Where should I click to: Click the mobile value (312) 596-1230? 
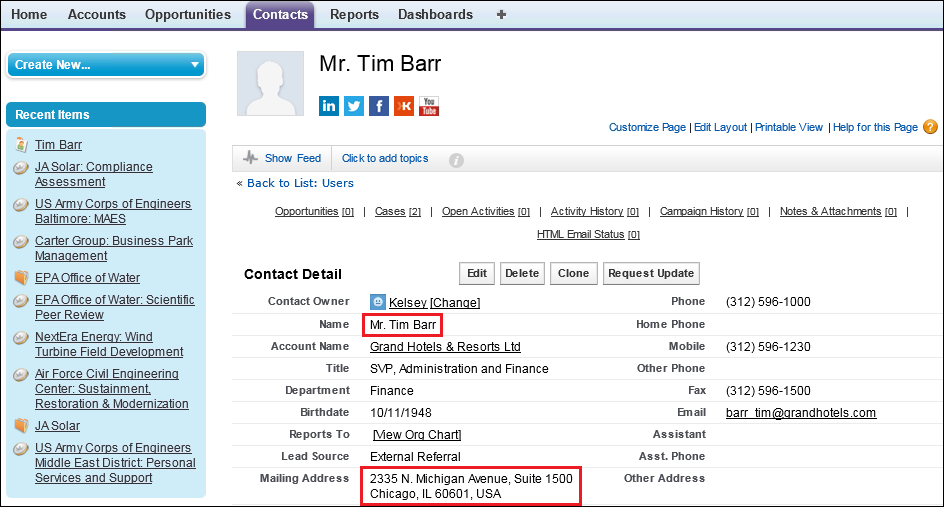768,347
